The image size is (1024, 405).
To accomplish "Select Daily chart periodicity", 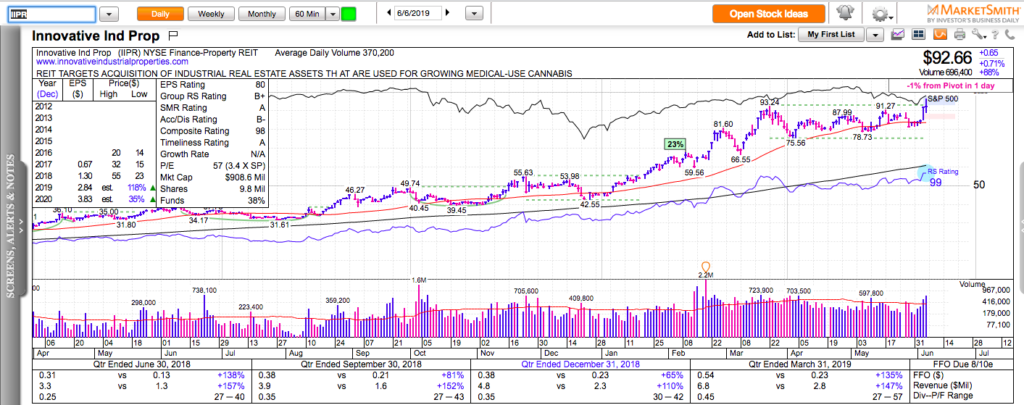I will 160,14.
